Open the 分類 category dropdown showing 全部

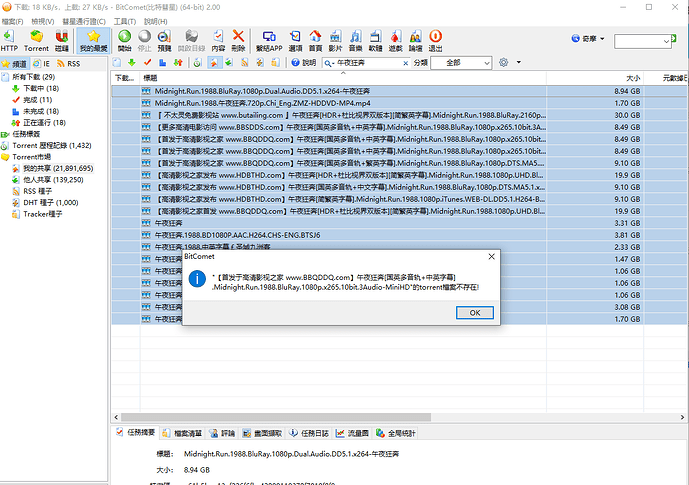pyautogui.click(x=461, y=63)
